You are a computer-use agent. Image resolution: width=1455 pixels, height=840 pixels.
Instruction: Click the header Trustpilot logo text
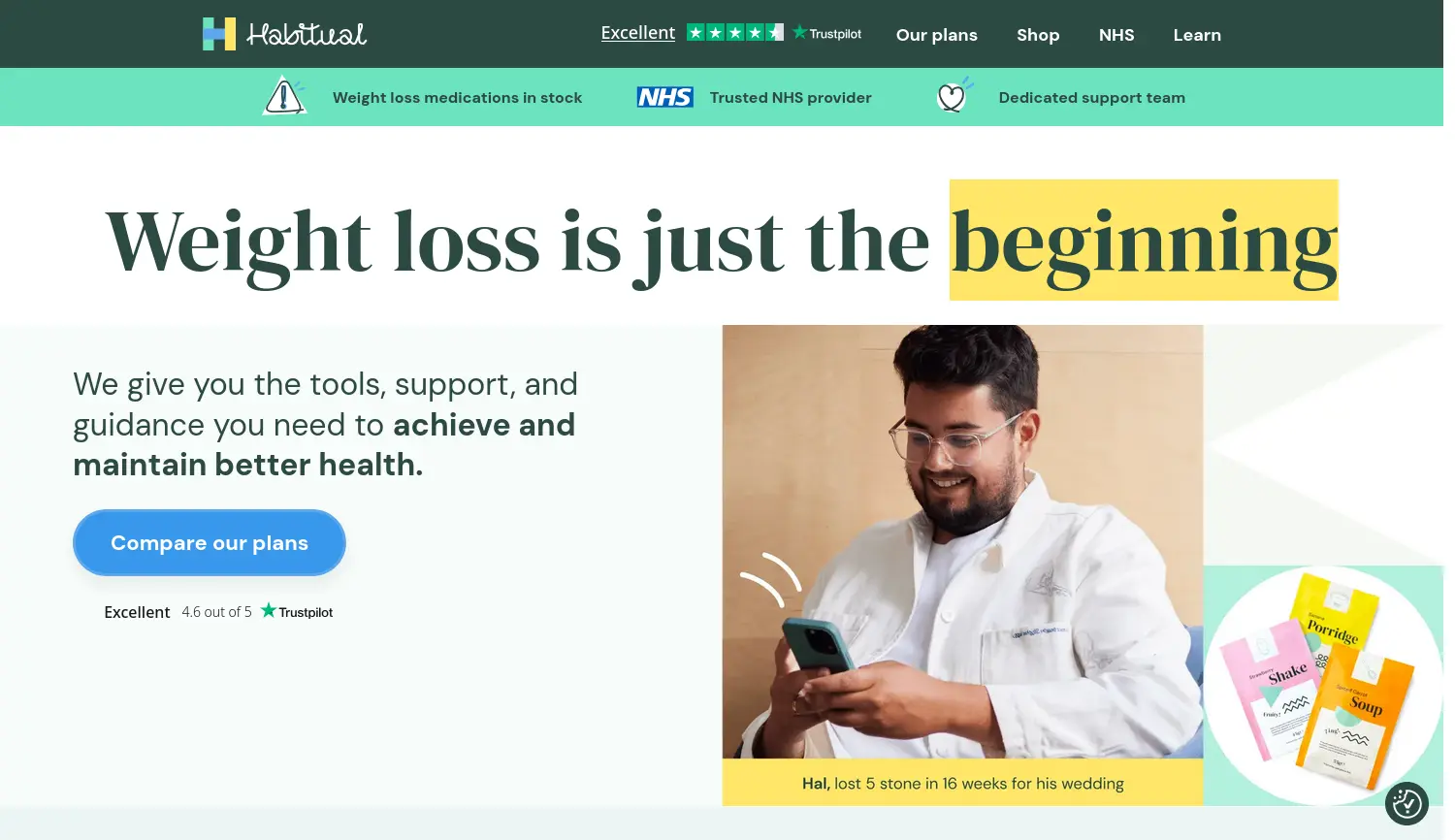827,33
